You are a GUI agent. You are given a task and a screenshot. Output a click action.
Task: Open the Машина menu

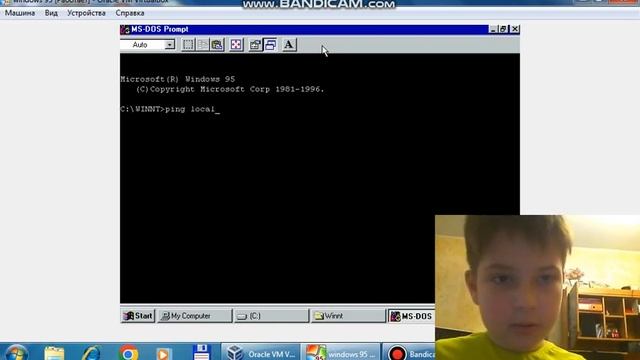click(x=20, y=13)
